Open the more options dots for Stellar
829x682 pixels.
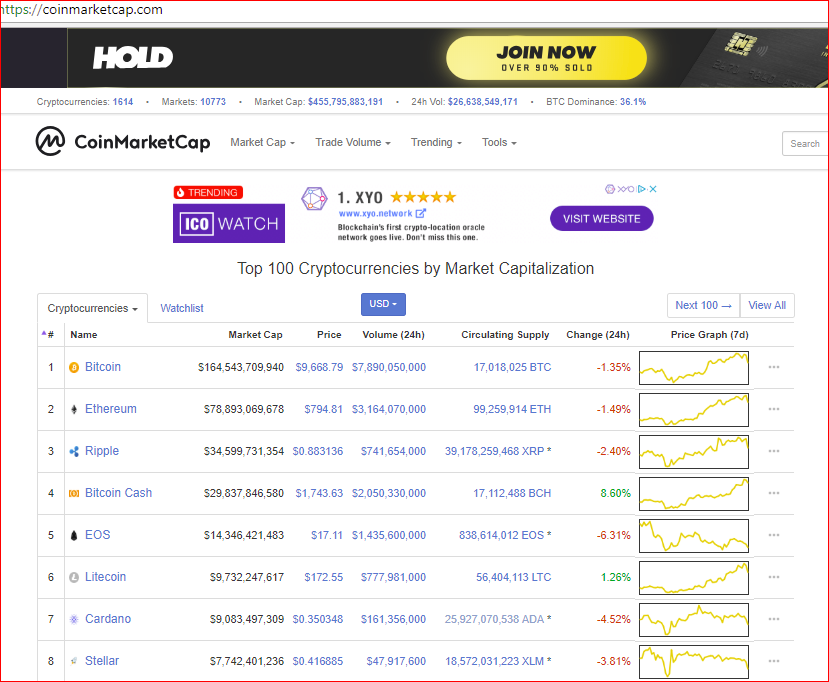774,661
